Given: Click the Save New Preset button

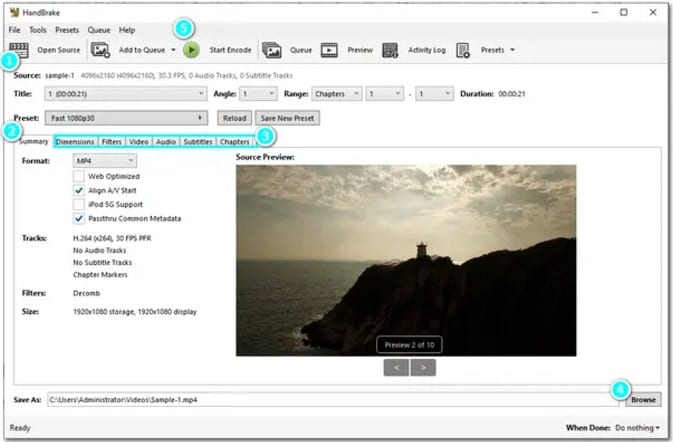Looking at the screenshot, I should [287, 118].
